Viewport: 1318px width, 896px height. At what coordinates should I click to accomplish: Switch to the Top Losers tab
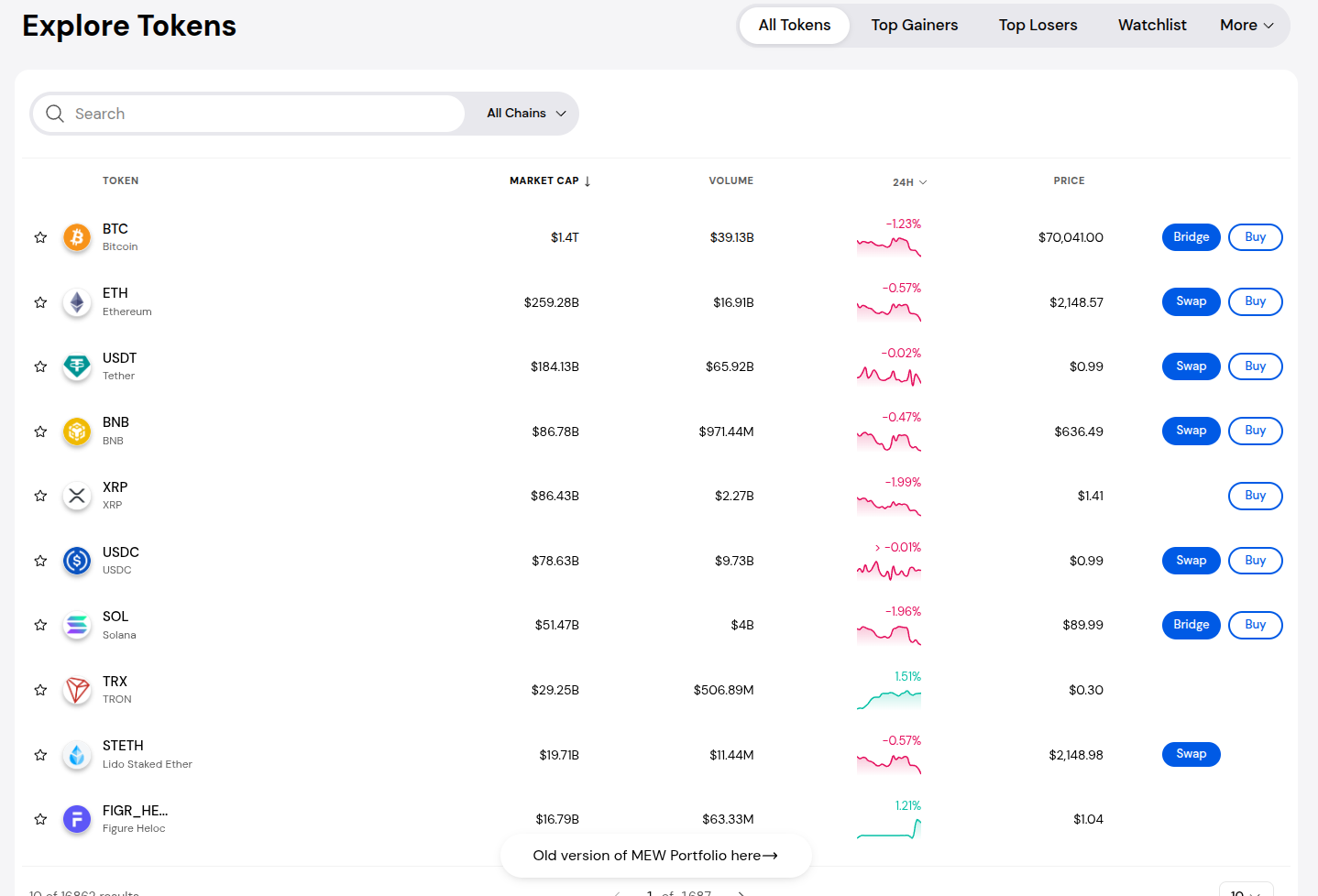click(1038, 26)
